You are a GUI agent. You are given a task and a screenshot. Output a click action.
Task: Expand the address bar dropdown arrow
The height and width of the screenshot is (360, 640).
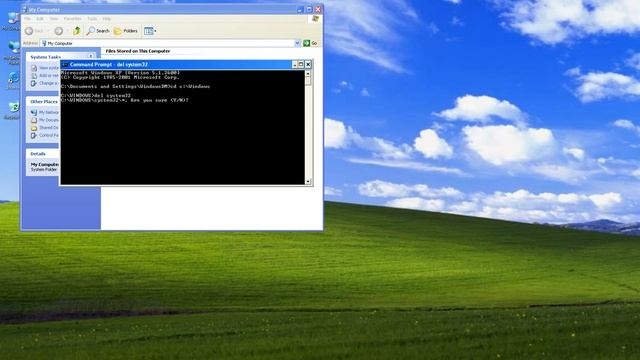tap(298, 43)
